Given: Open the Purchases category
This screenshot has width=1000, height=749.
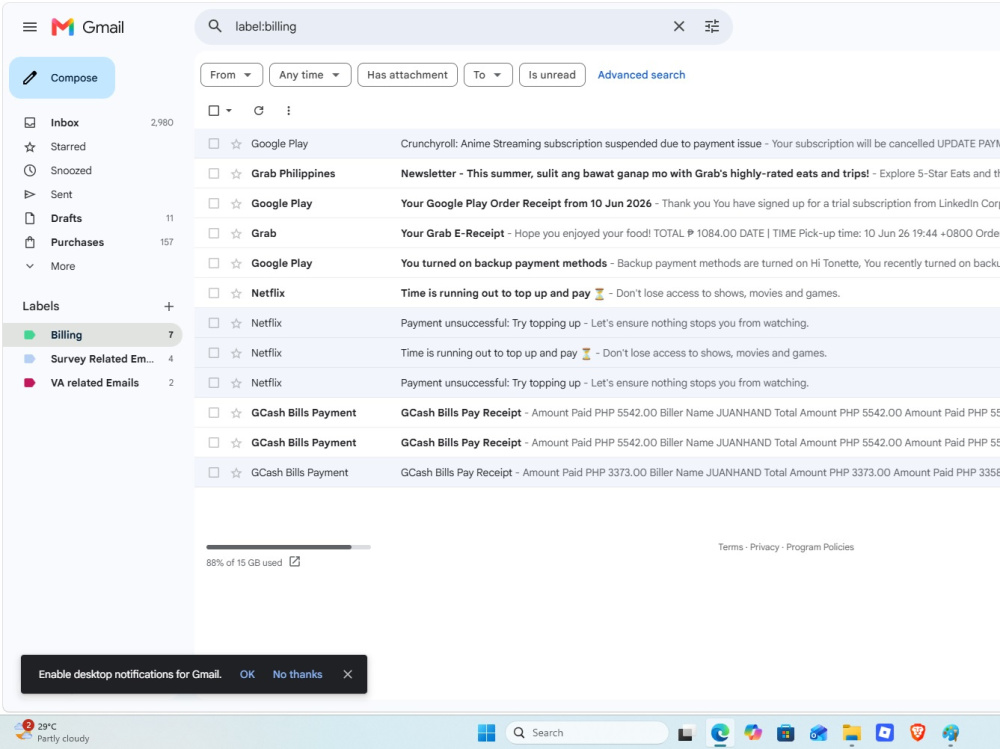Looking at the screenshot, I should pyautogui.click(x=92, y=242).
